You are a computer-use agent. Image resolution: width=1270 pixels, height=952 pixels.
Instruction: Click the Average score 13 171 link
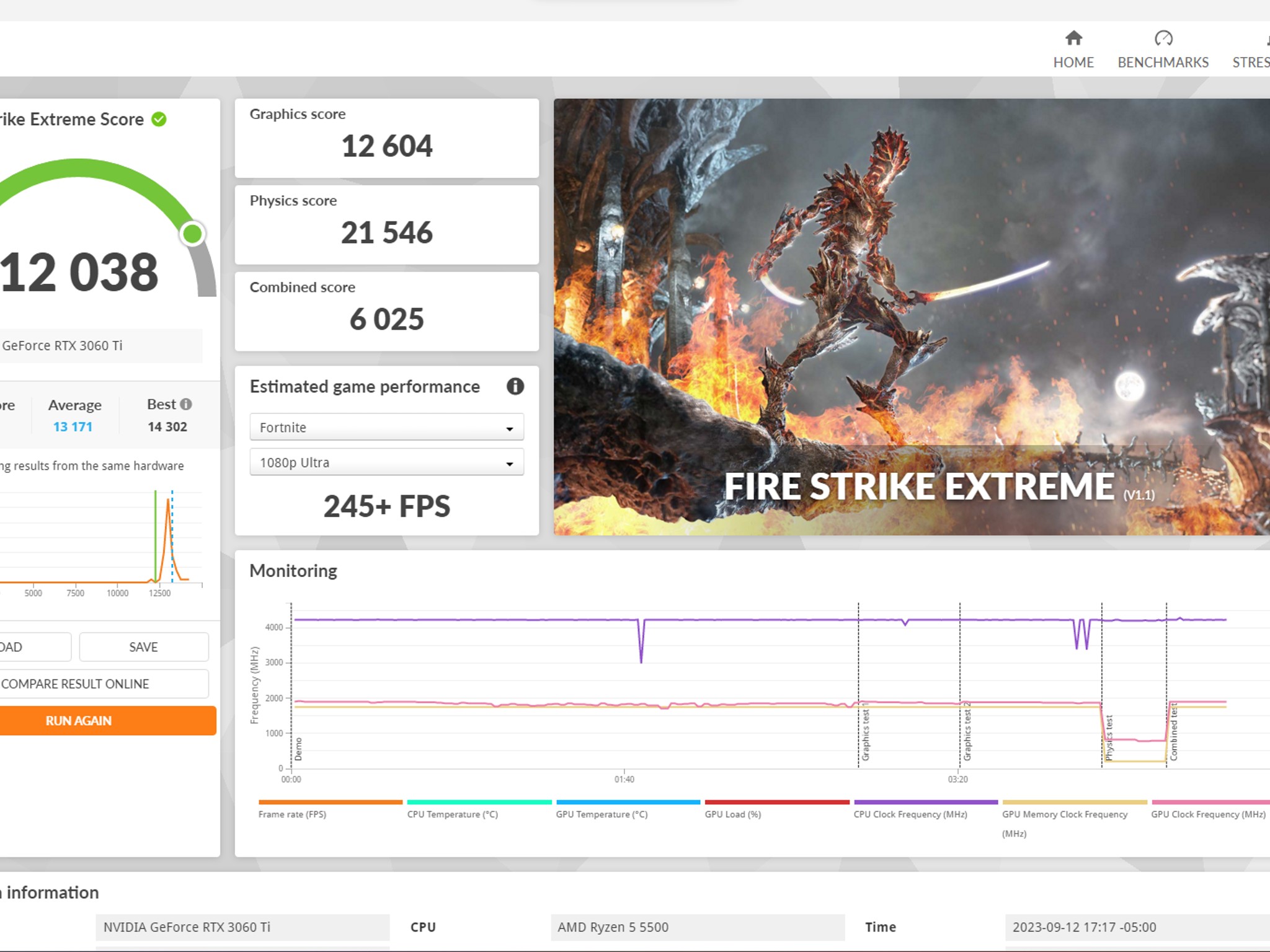tap(74, 426)
